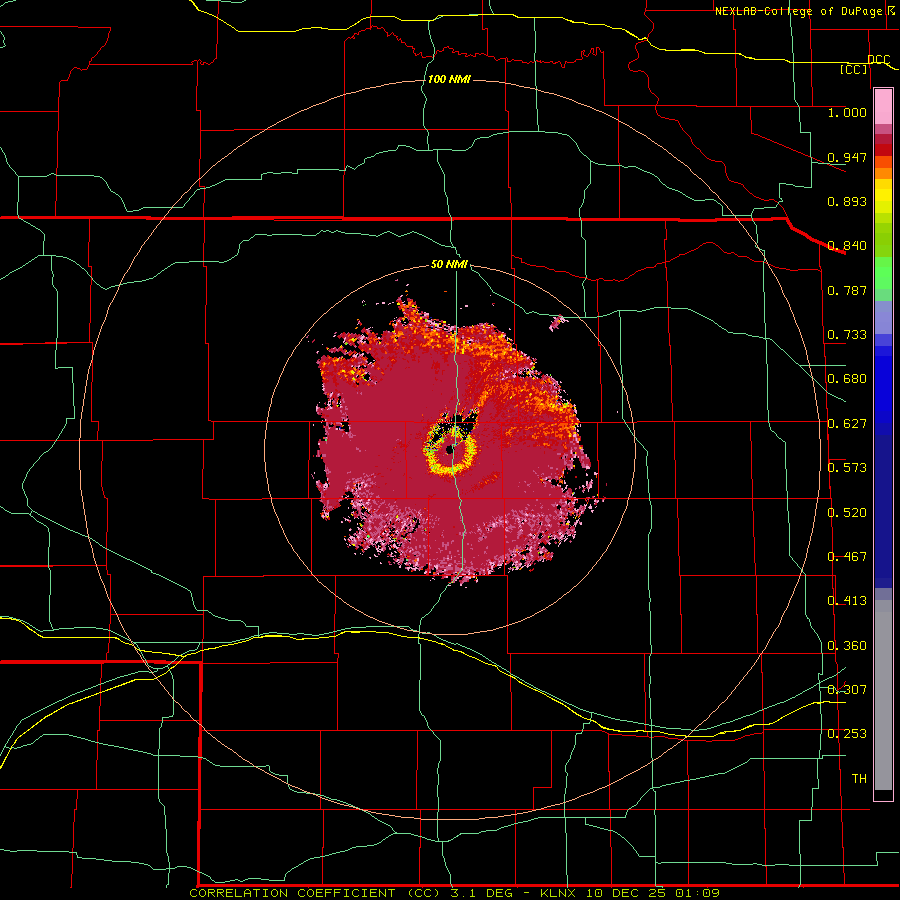Pick the bright green color scale segment
This screenshot has height=900, width=900.
(883, 273)
